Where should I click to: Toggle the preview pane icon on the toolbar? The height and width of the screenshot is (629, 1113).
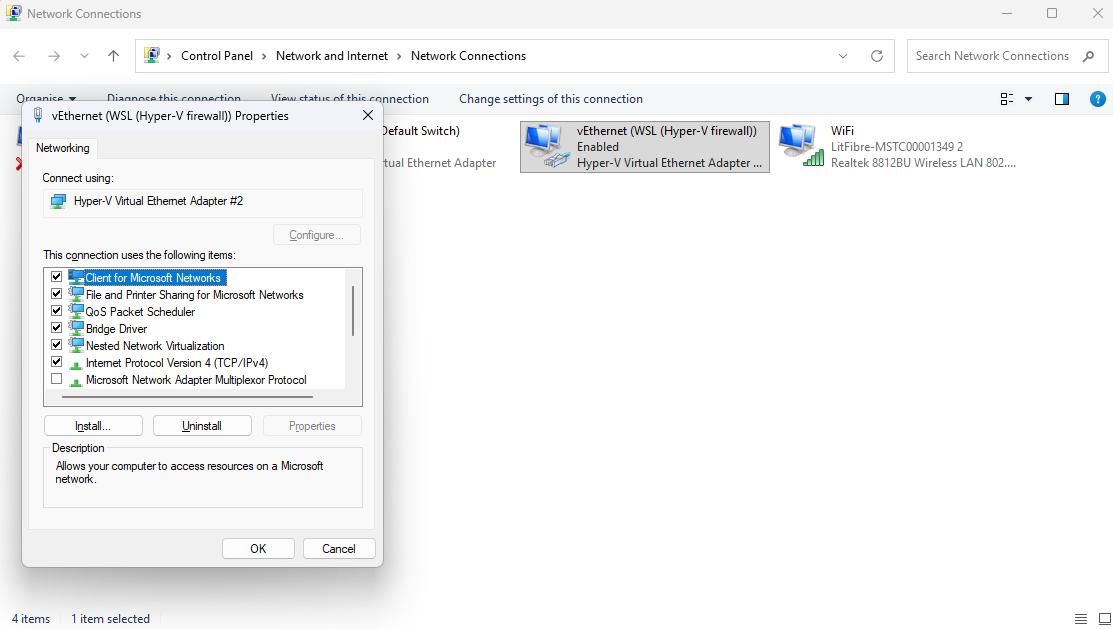coord(1061,99)
